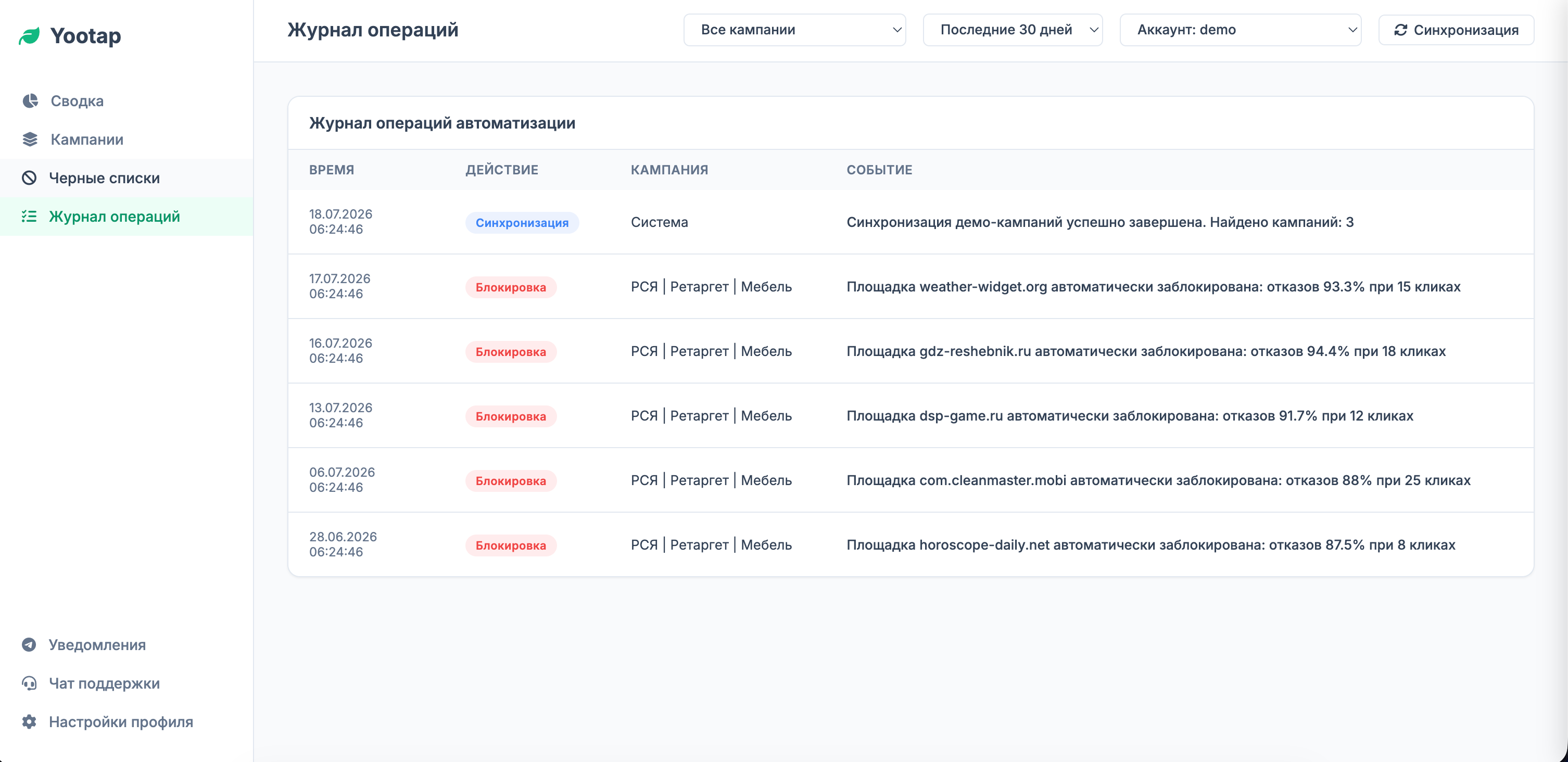
Task: Open Черные списки in sidebar
Action: [127, 177]
